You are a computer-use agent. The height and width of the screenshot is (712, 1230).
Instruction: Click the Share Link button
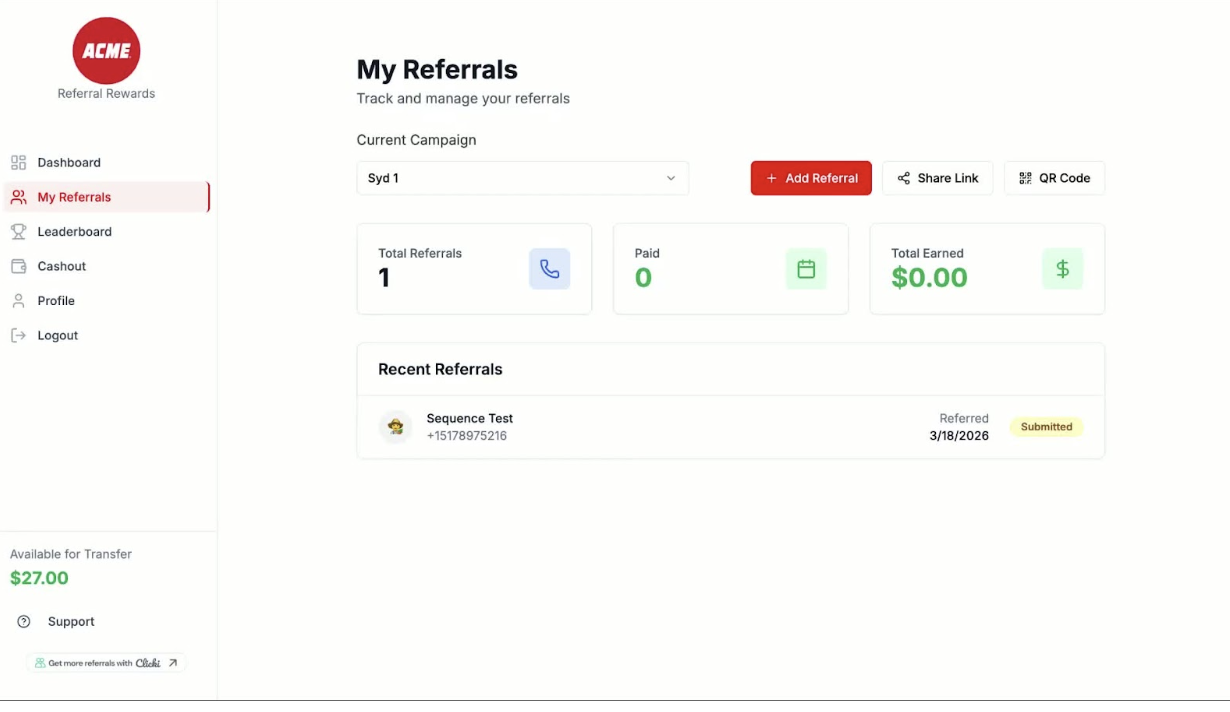coord(937,178)
